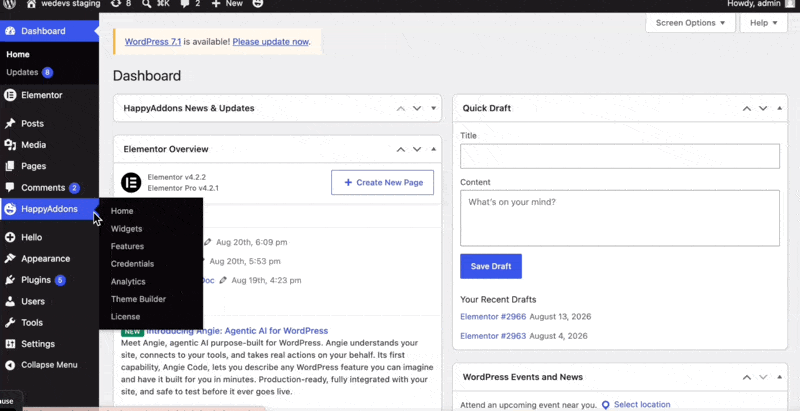Click the Save Draft button
Image resolution: width=800 pixels, height=411 pixels.
[491, 267]
